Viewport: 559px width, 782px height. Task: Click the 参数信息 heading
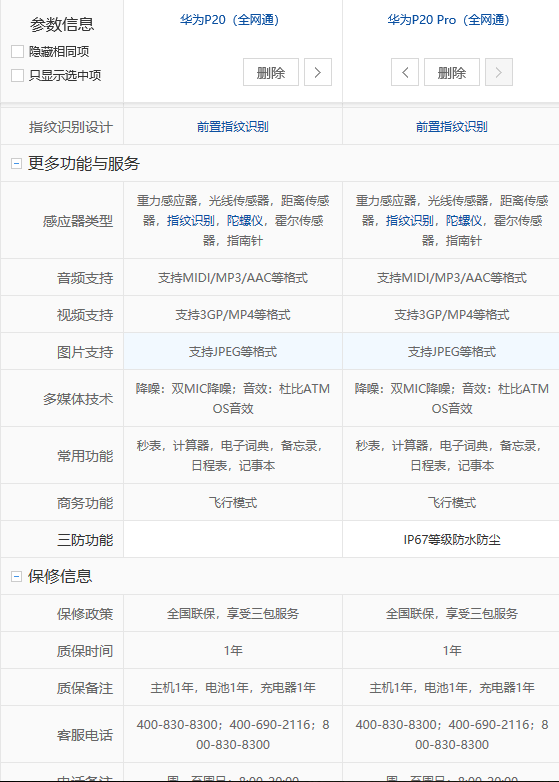tap(62, 24)
